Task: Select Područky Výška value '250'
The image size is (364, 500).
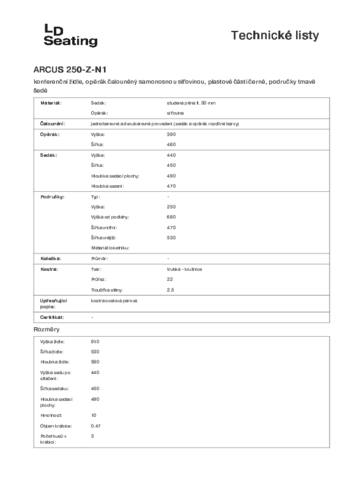Action: [171, 207]
